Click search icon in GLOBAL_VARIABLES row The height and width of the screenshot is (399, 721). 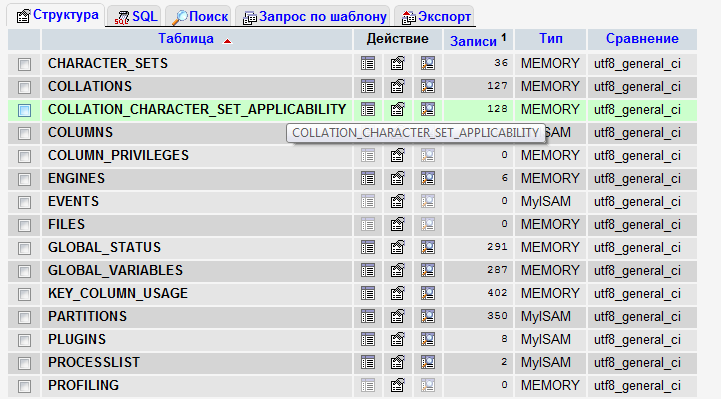[x=428, y=270]
